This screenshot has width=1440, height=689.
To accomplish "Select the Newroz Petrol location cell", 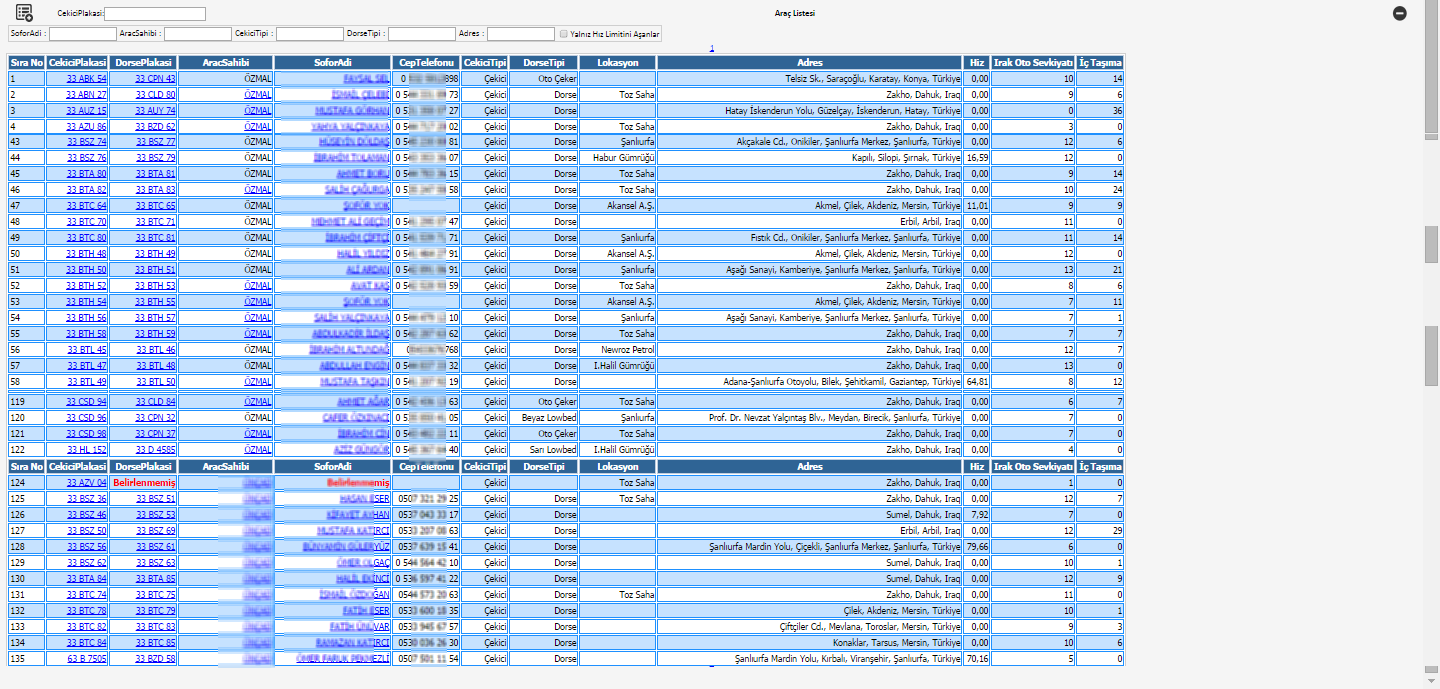I will tap(618, 350).
